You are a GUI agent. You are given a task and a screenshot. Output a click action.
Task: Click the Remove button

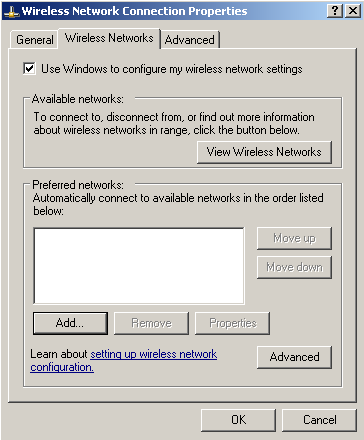pos(151,323)
